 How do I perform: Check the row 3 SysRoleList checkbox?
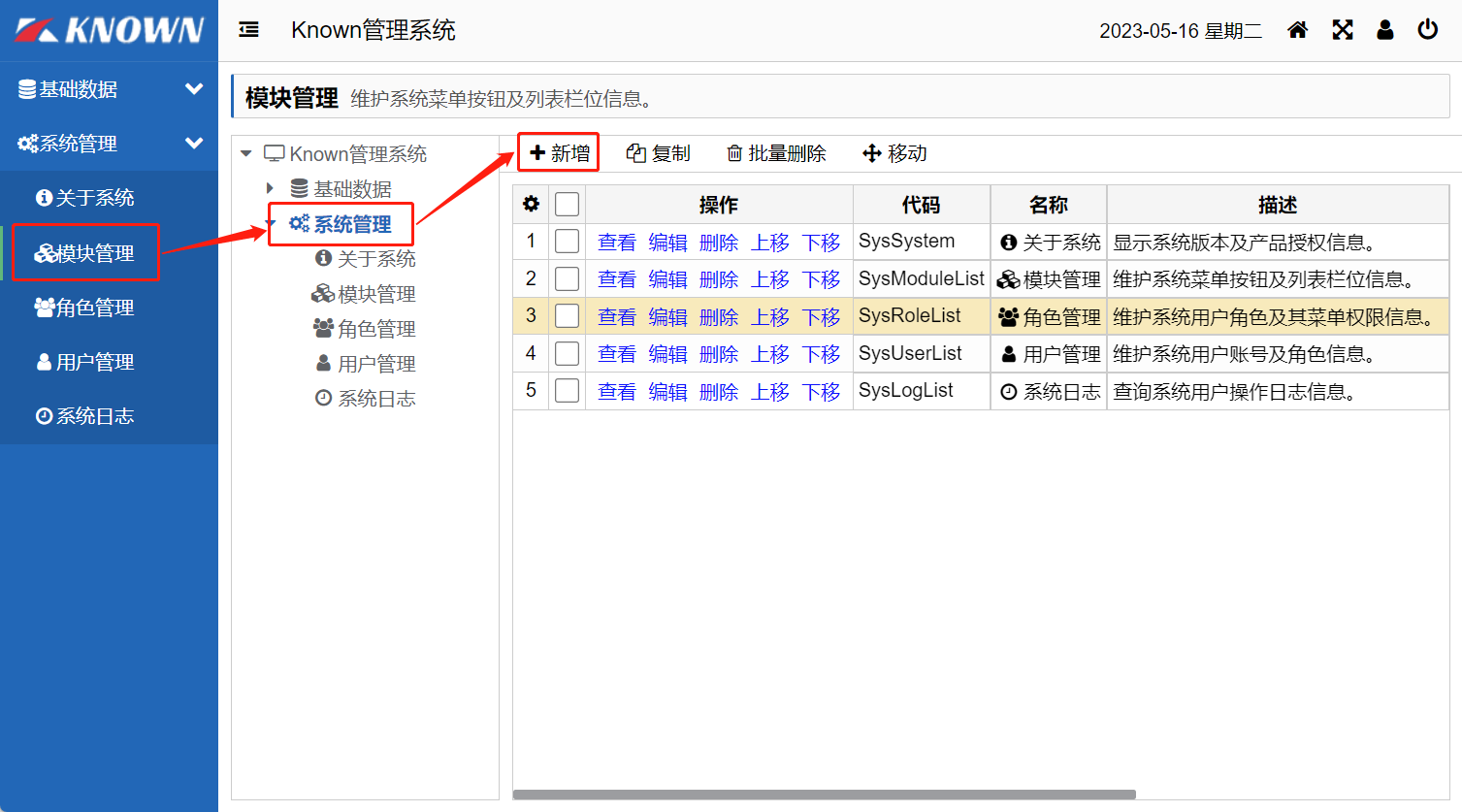567,316
